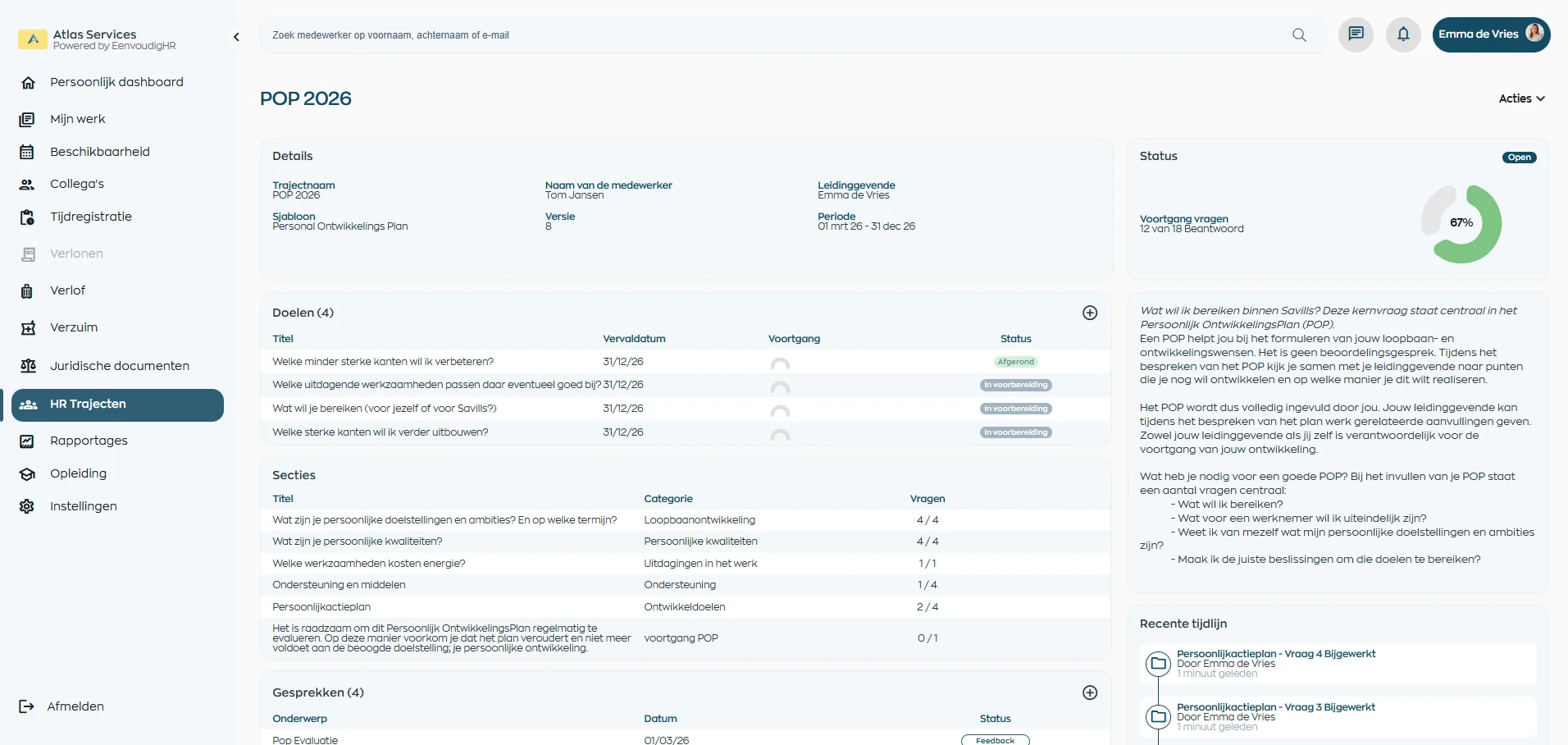Open the notifications bell

(1403, 34)
